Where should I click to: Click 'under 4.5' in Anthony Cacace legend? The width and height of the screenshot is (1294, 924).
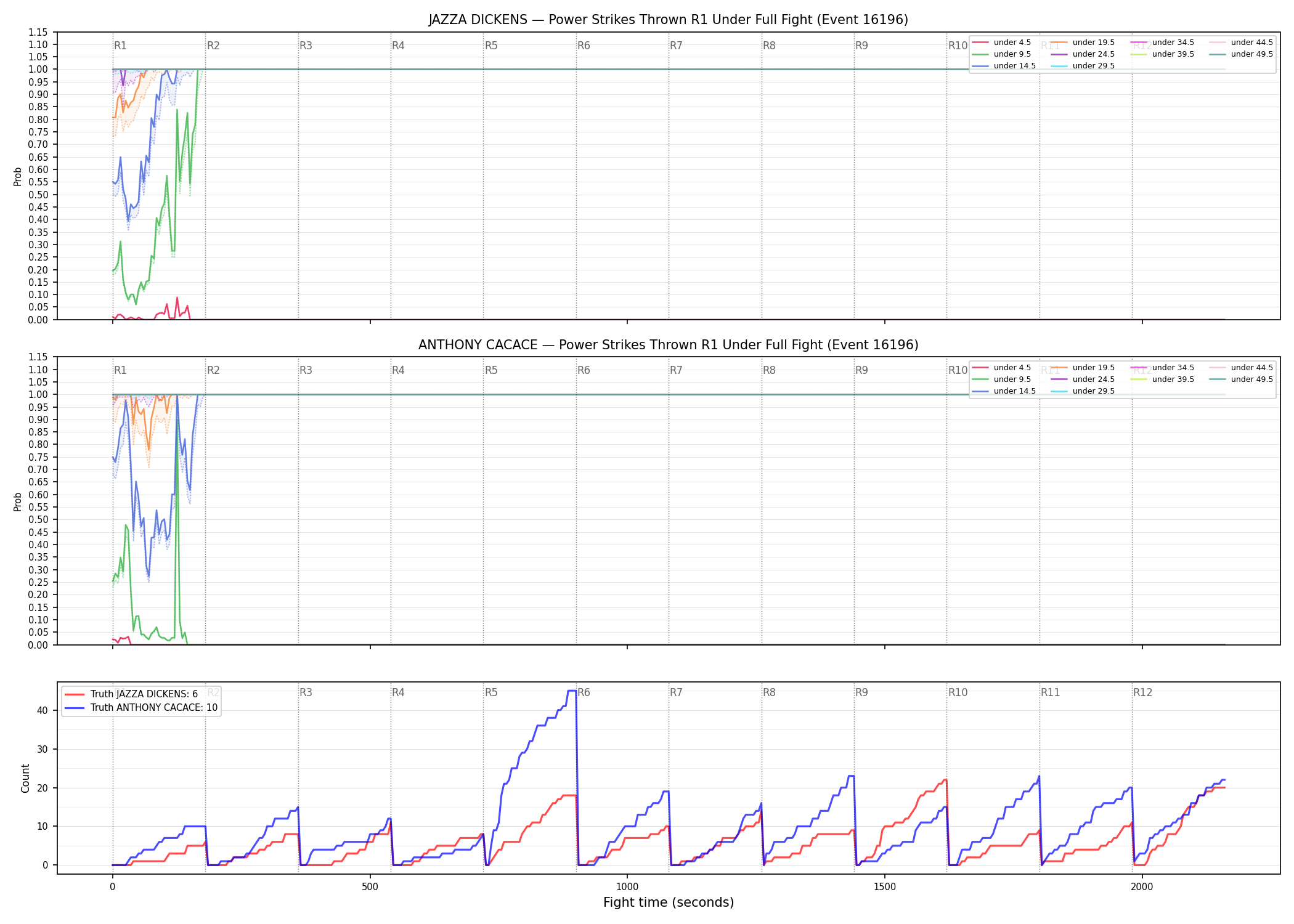coord(1012,368)
